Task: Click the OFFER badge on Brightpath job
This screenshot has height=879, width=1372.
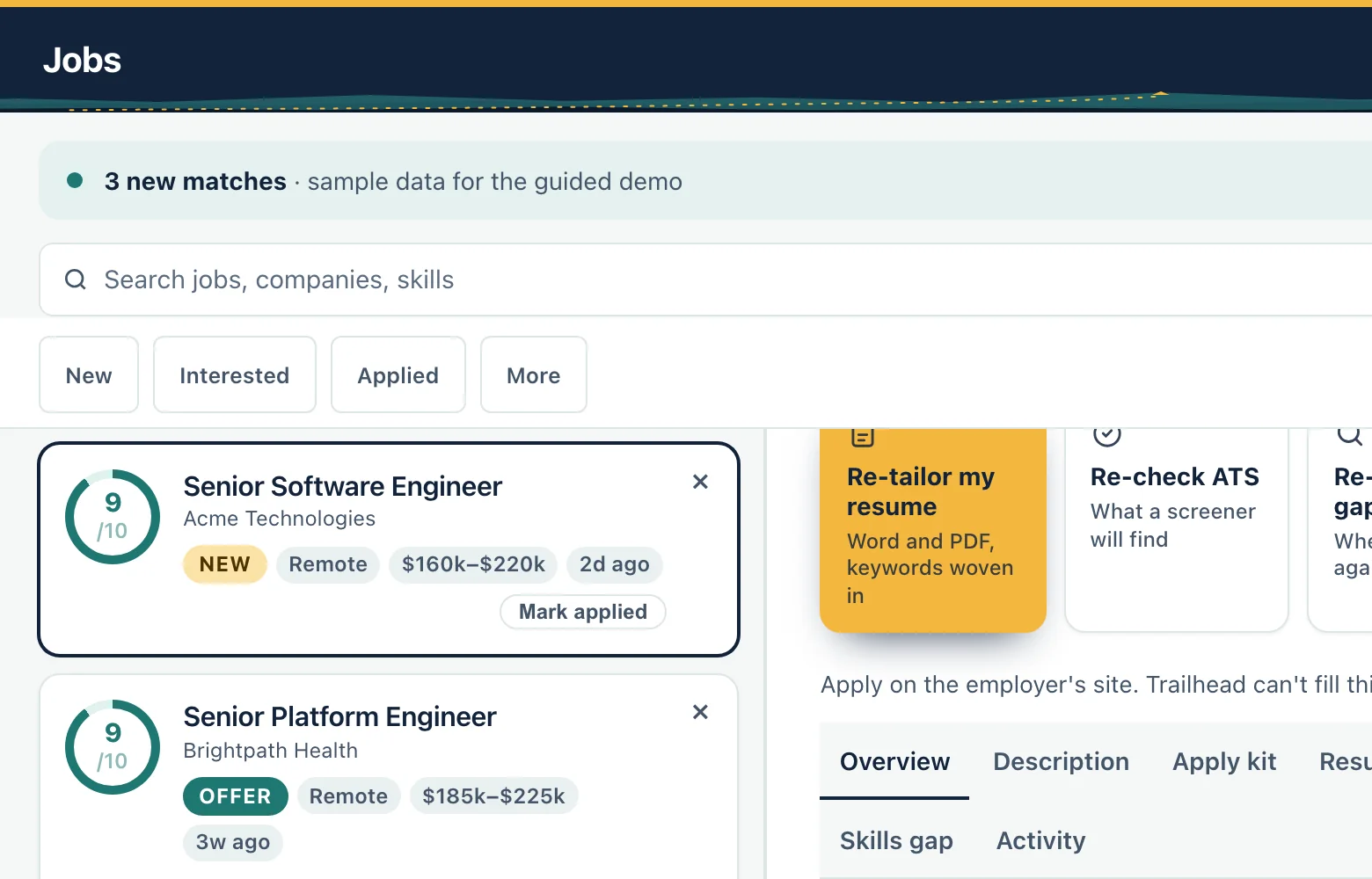Action: [x=236, y=795]
